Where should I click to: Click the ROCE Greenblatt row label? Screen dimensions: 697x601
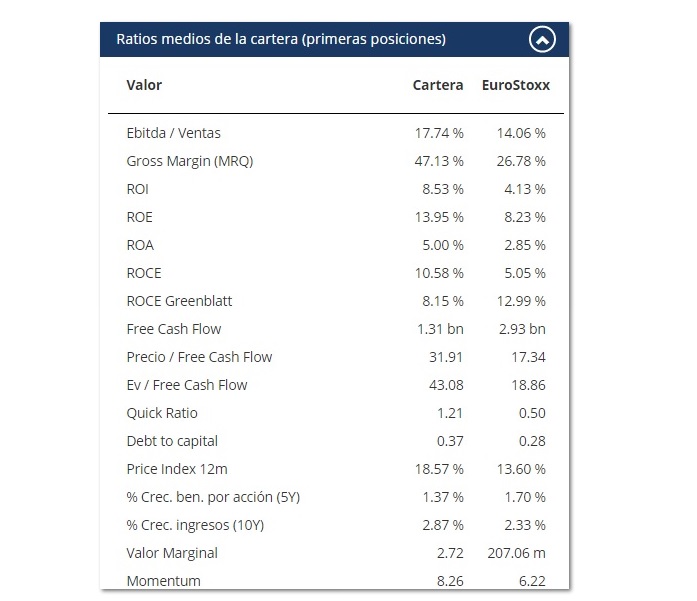click(179, 301)
